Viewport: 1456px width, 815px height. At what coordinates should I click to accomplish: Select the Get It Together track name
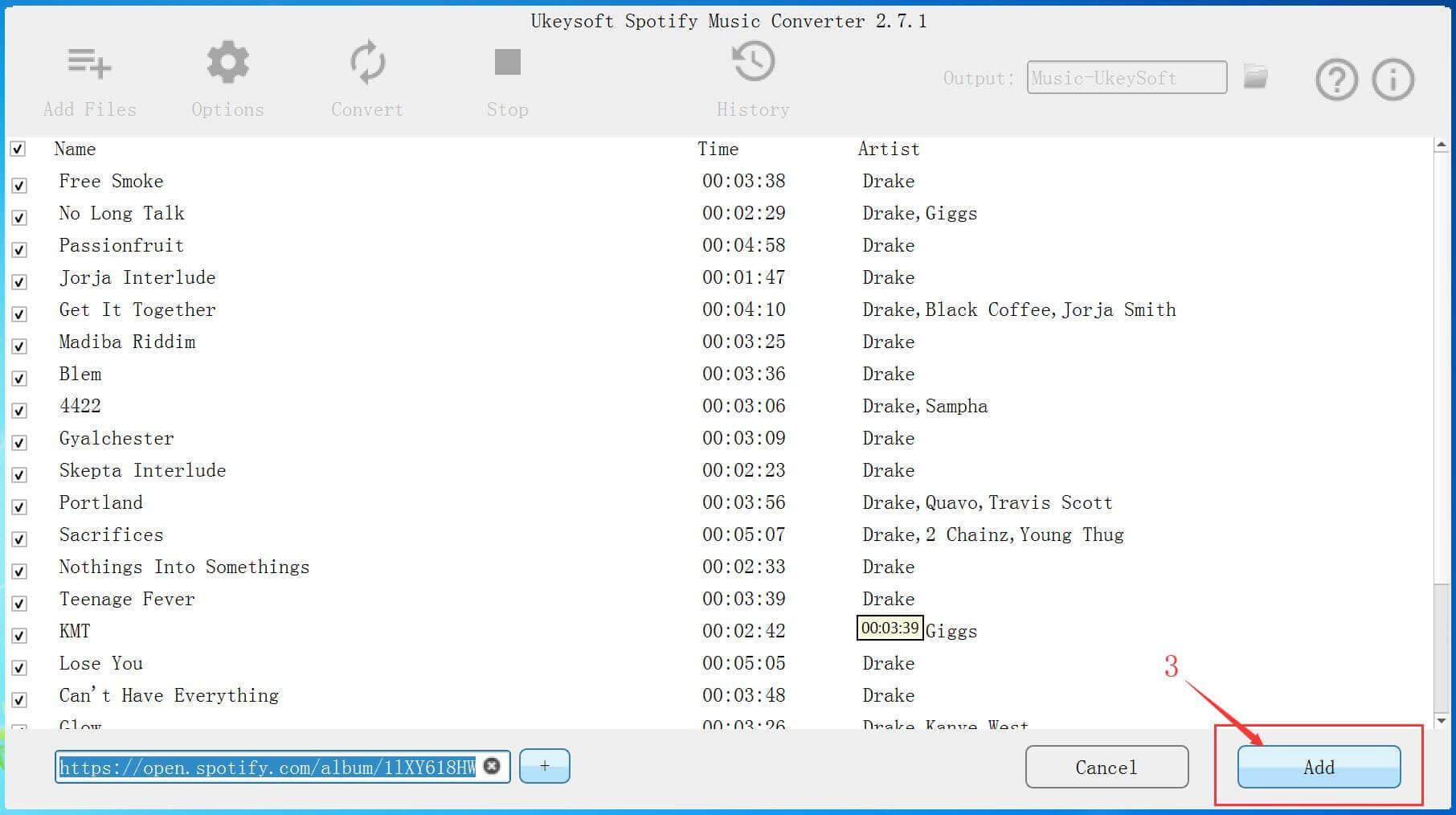tap(137, 309)
